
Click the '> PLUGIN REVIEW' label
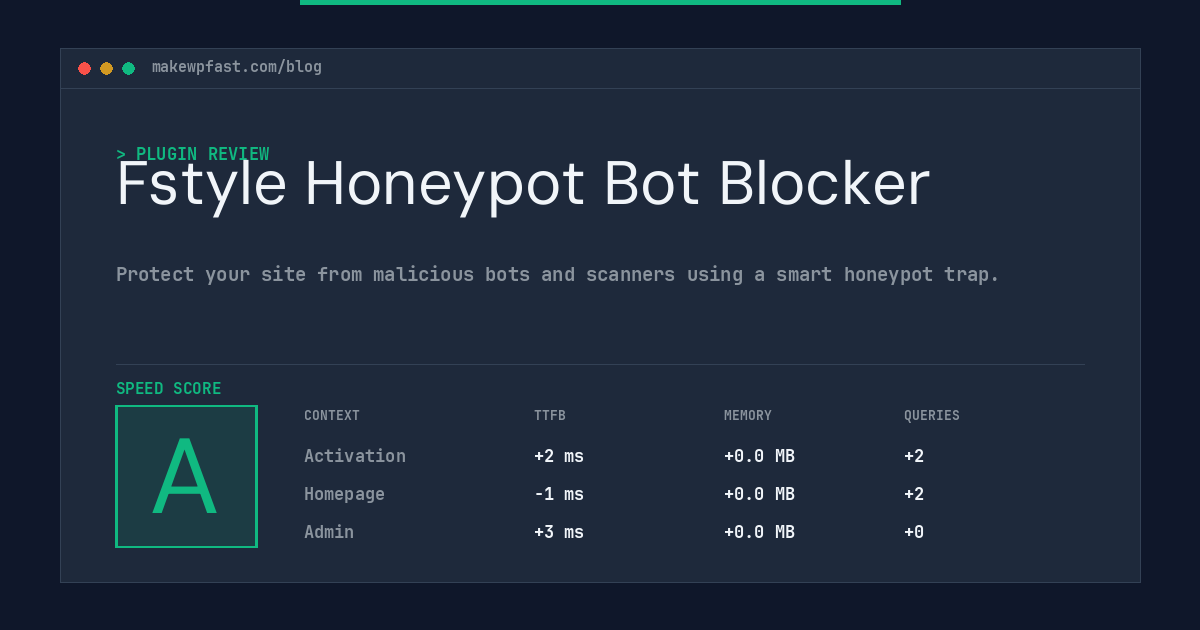pyautogui.click(x=193, y=154)
